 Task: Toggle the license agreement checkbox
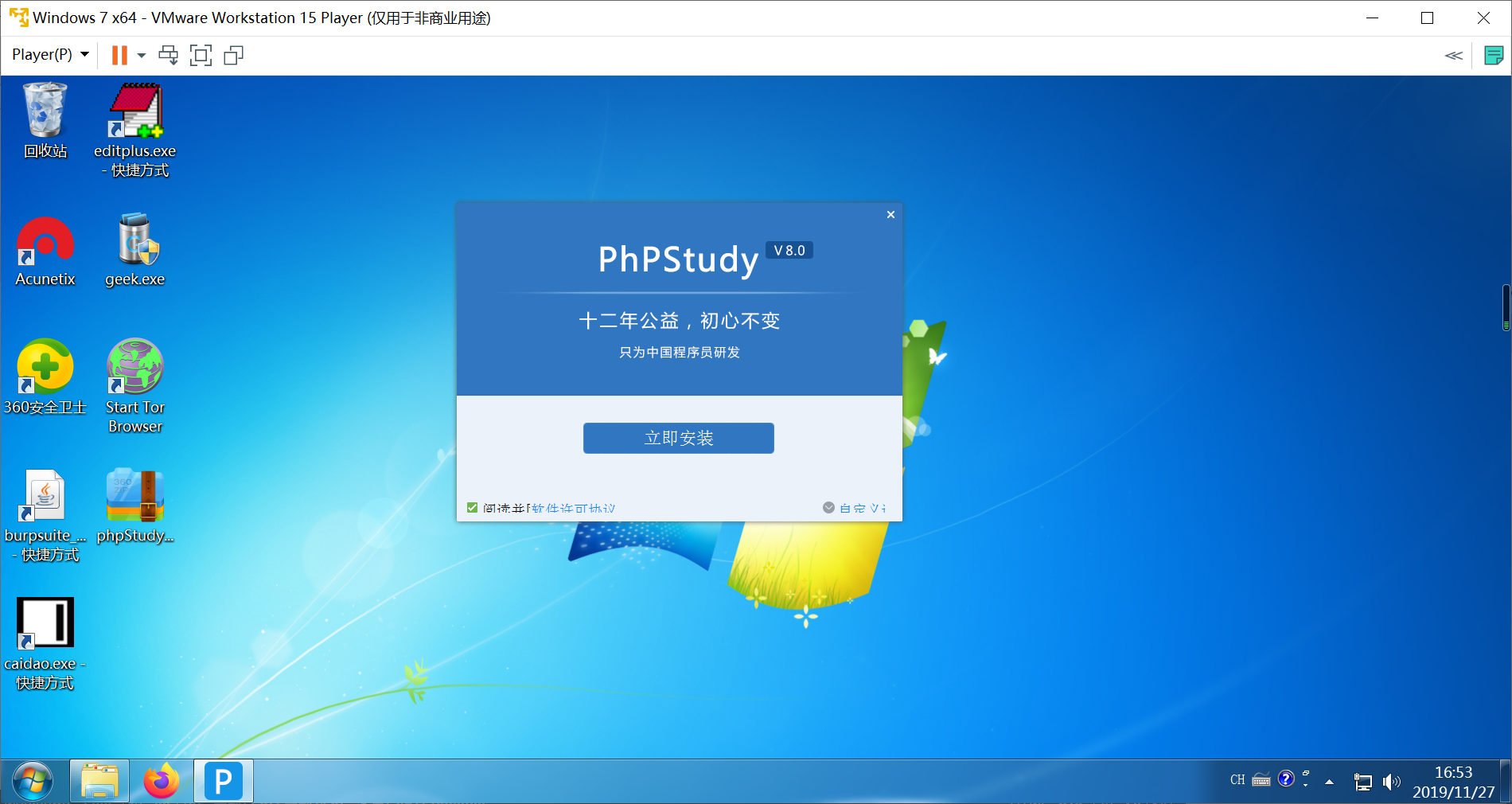(x=472, y=508)
